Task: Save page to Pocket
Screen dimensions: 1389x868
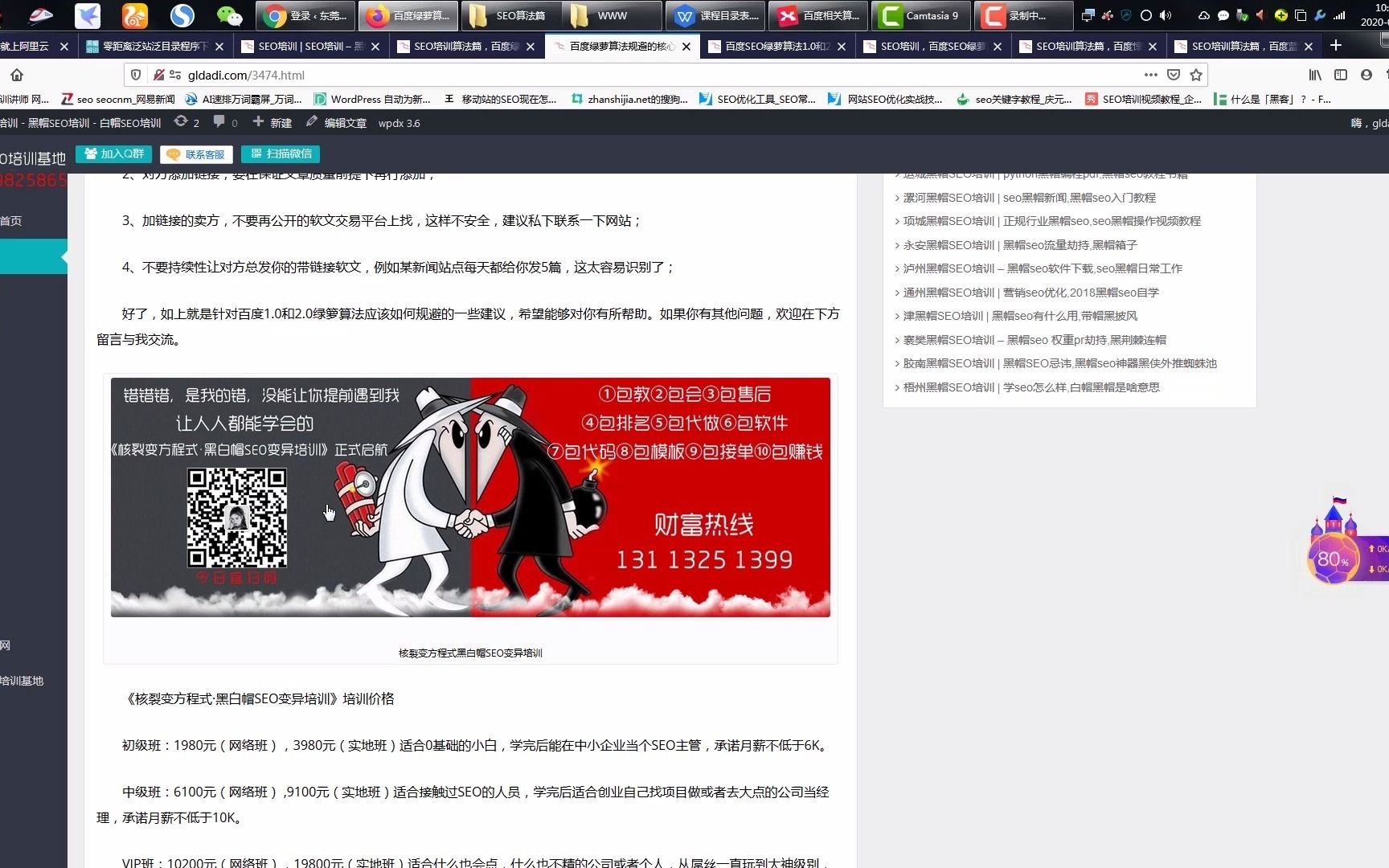Action: pos(1174,75)
